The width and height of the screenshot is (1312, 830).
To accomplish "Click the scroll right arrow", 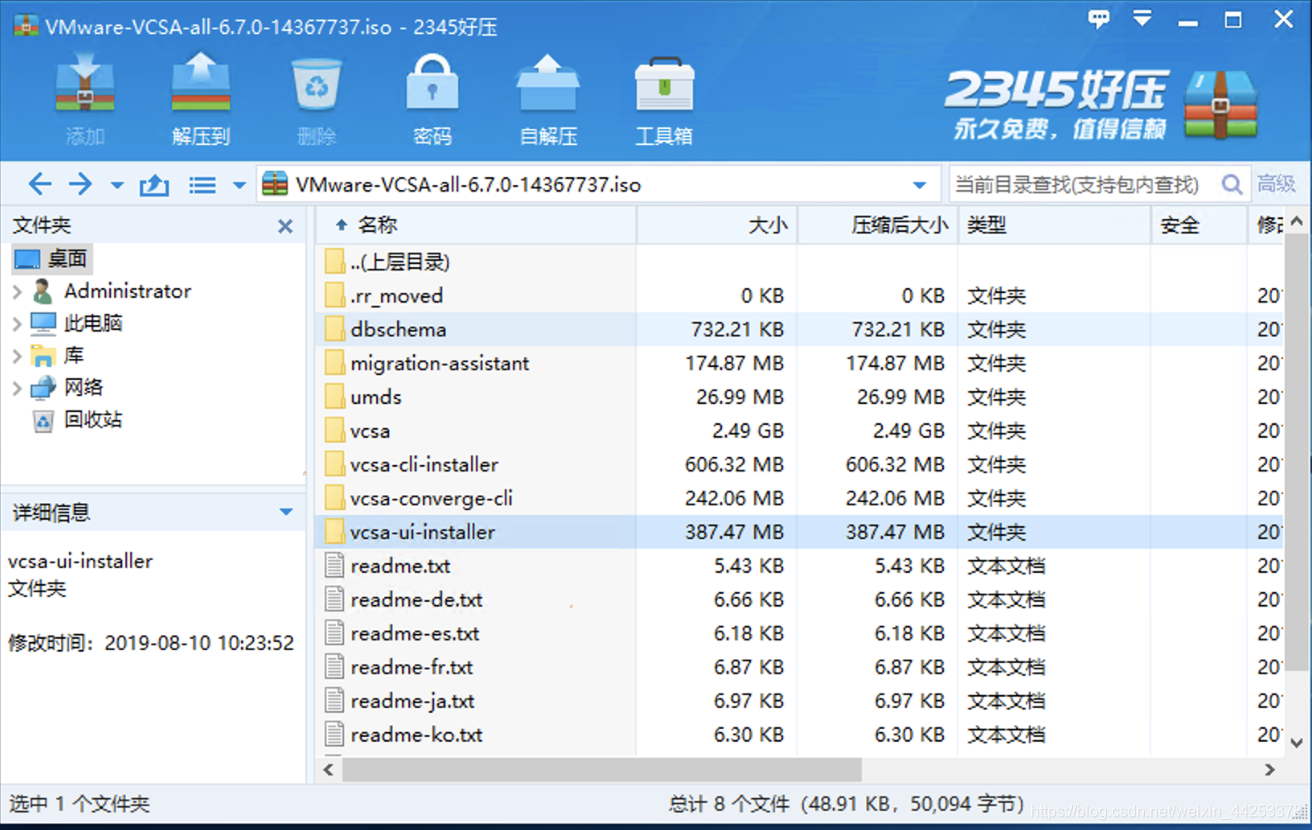I will pyautogui.click(x=1270, y=770).
